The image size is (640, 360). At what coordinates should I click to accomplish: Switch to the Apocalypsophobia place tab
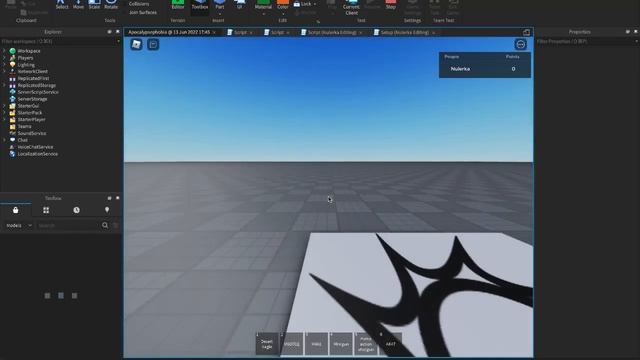(x=172, y=32)
